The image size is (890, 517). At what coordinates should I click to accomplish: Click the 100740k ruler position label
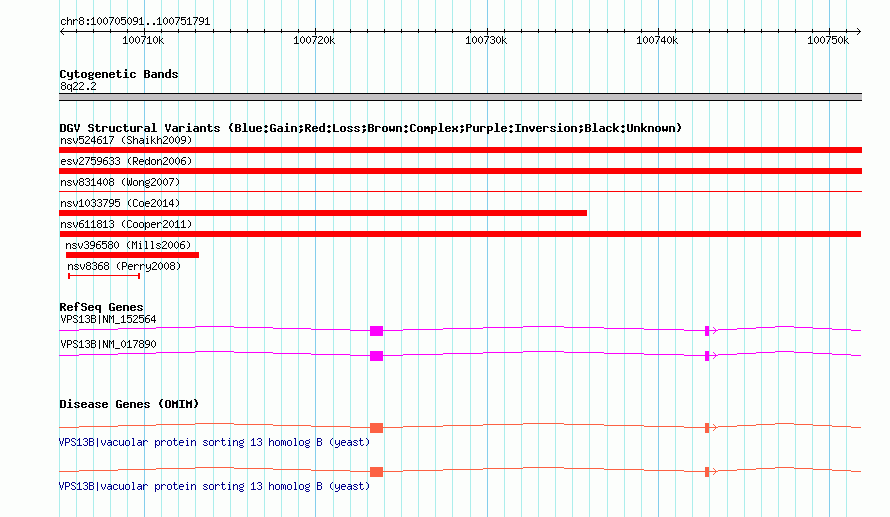657,40
